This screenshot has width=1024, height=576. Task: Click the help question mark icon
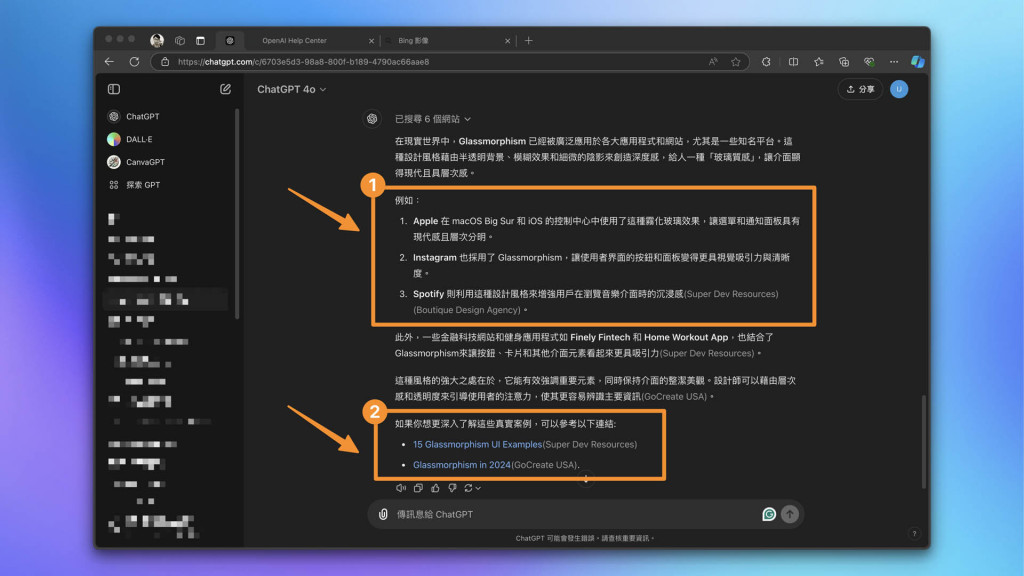click(x=914, y=534)
